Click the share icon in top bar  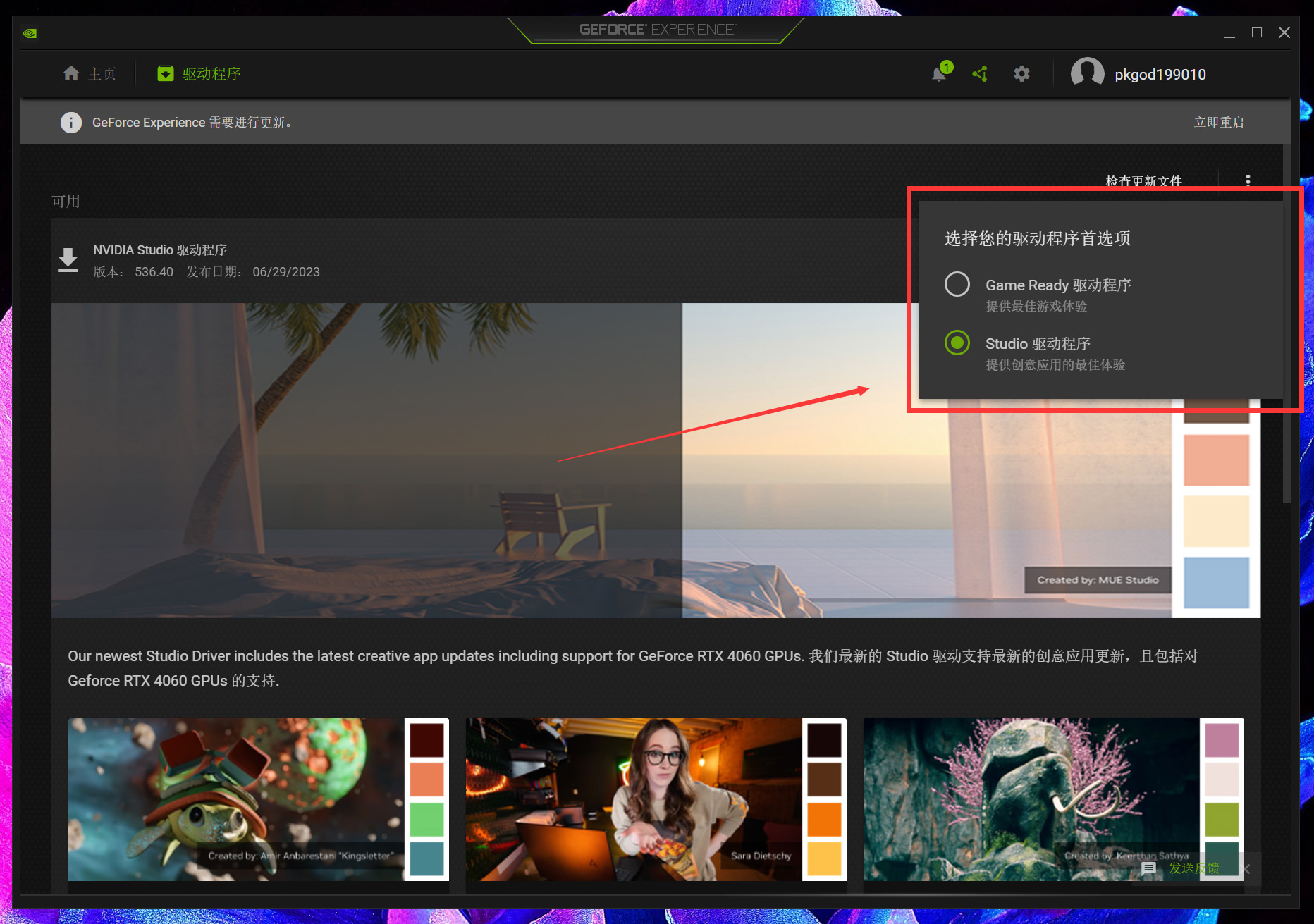980,74
